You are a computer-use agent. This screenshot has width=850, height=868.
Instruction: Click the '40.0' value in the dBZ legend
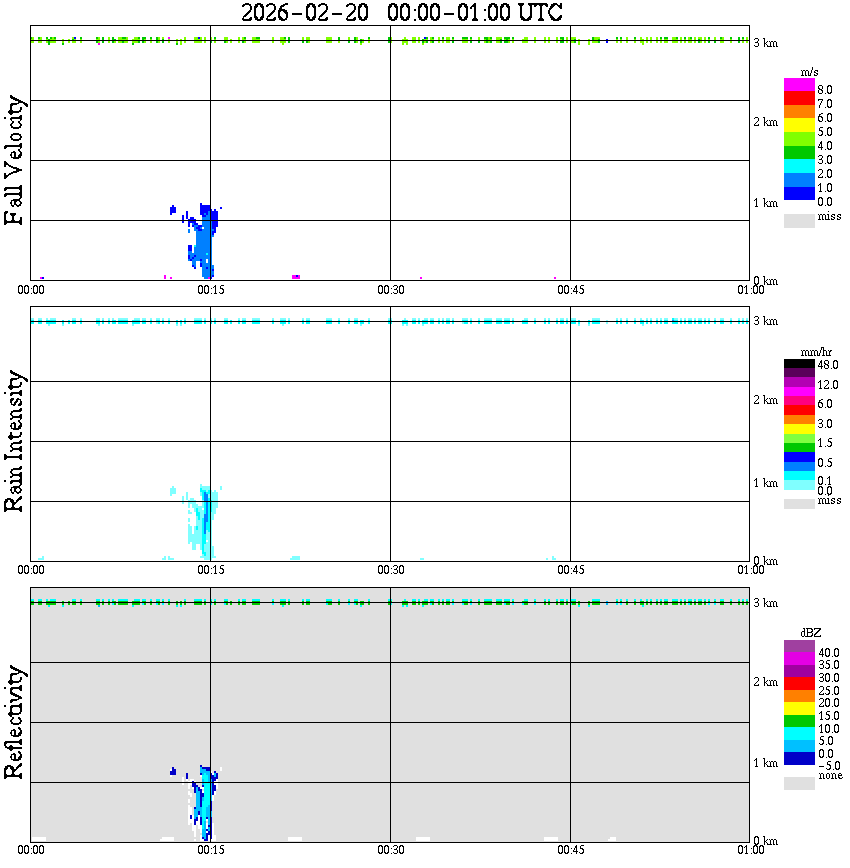[829, 653]
